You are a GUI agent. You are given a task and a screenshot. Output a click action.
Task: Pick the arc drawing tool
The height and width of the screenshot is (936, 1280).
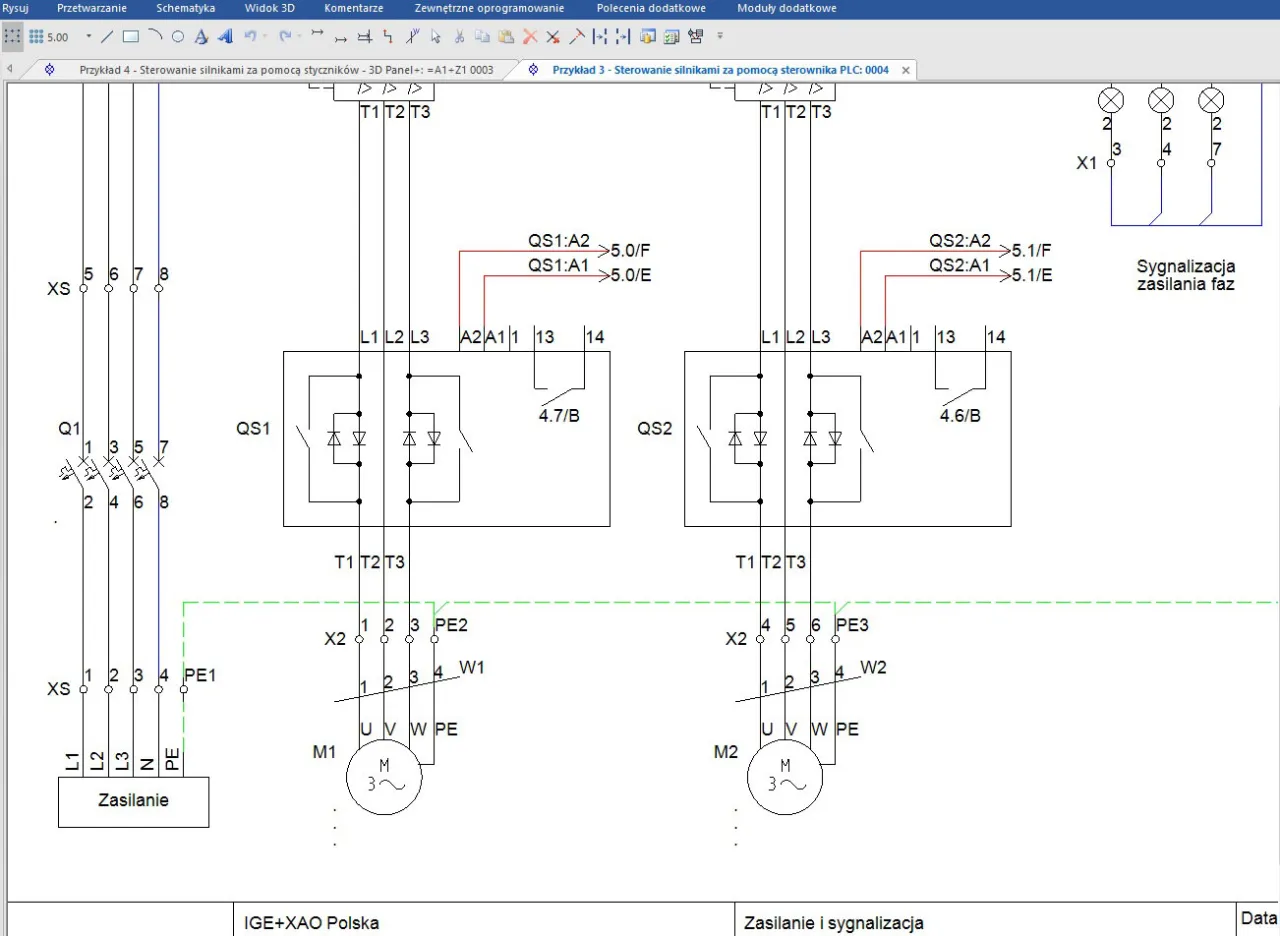[x=154, y=37]
